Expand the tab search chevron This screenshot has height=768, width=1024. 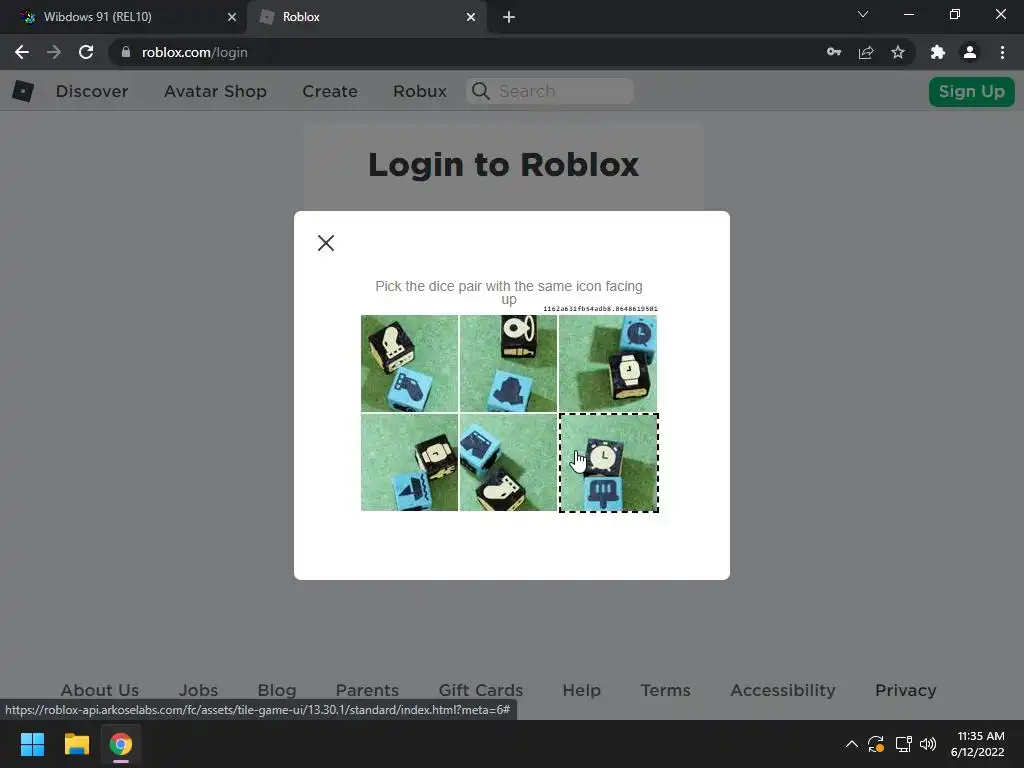coord(863,14)
